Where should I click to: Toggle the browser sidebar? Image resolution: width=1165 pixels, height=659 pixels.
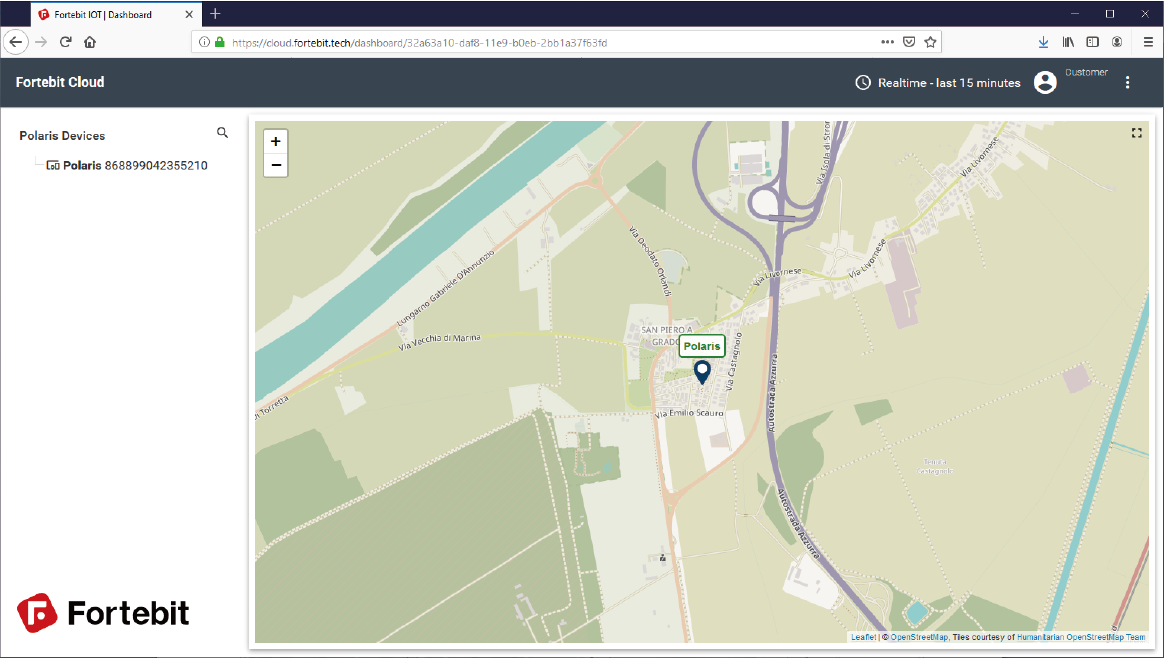[1092, 42]
